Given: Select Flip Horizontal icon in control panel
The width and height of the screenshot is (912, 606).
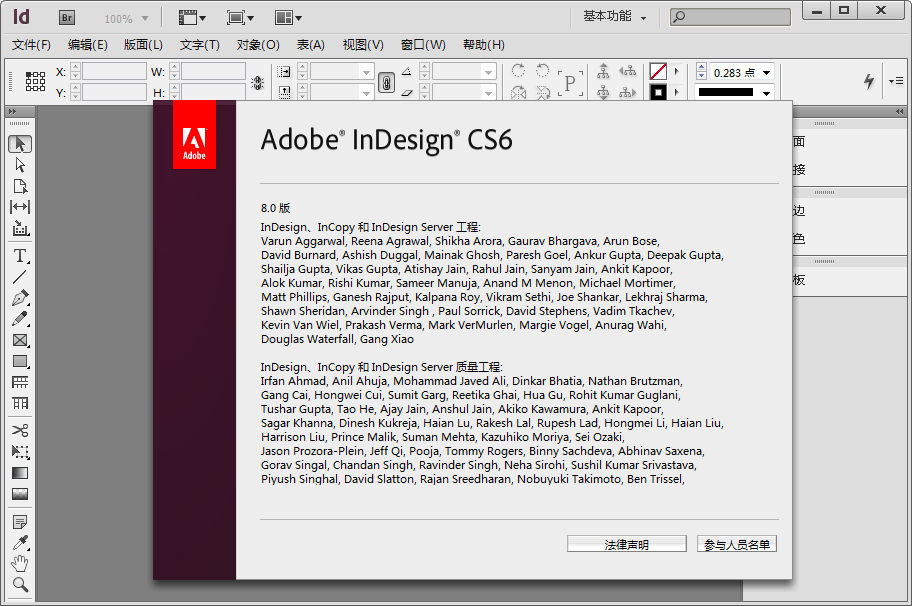Looking at the screenshot, I should point(518,92).
